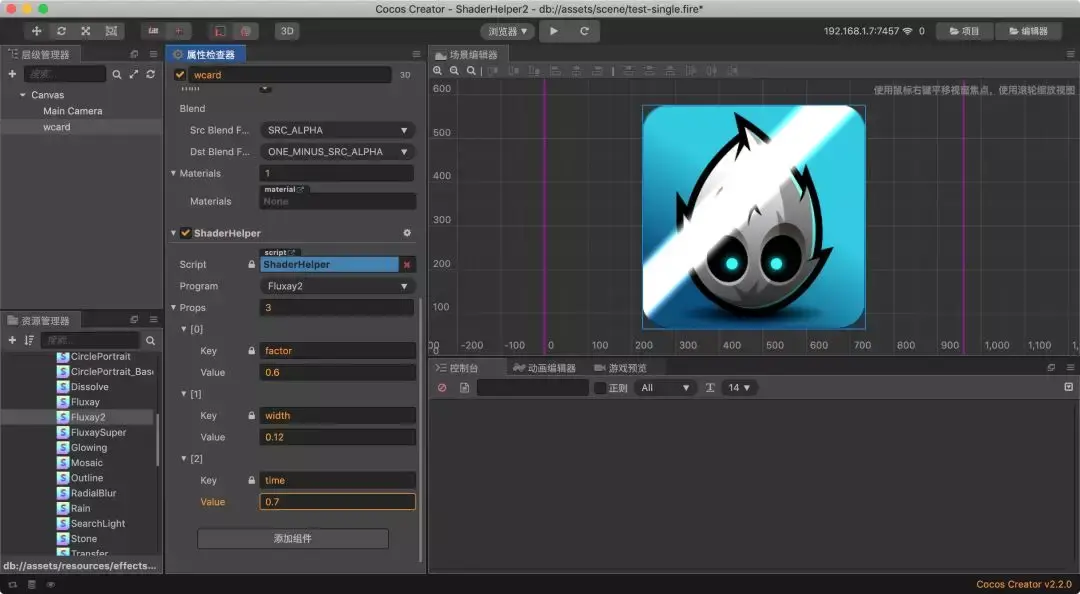Search assets with magnifier icon
Image resolution: width=1080 pixels, height=594 pixels.
coord(150,340)
